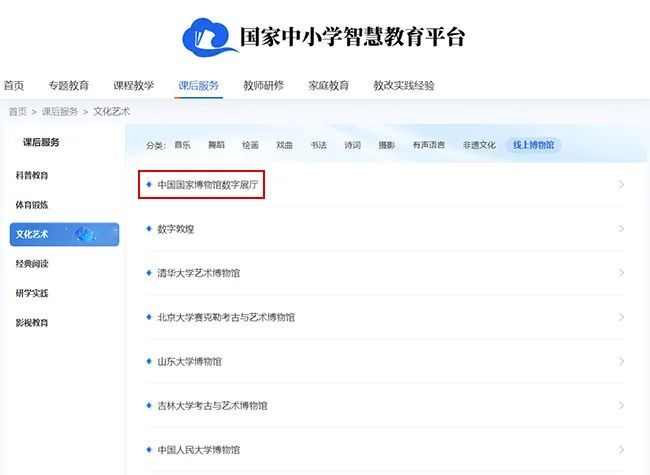Click 首页 in the breadcrumb
650x475 pixels.
click(x=18, y=111)
